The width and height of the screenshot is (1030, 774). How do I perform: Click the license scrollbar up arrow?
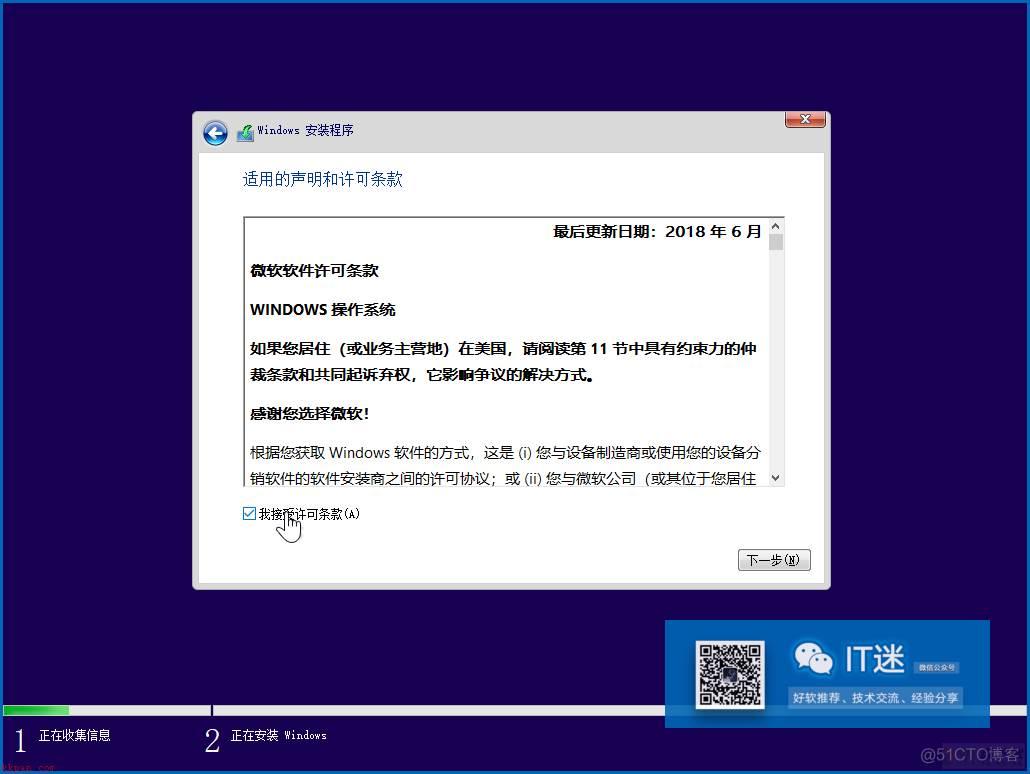point(776,226)
